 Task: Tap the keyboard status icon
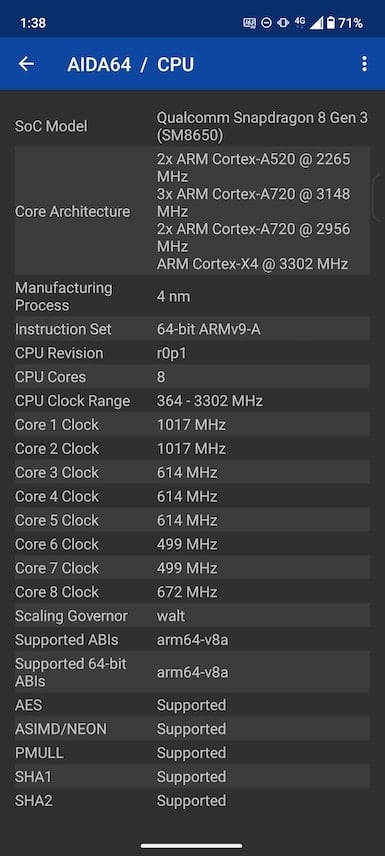click(x=250, y=23)
